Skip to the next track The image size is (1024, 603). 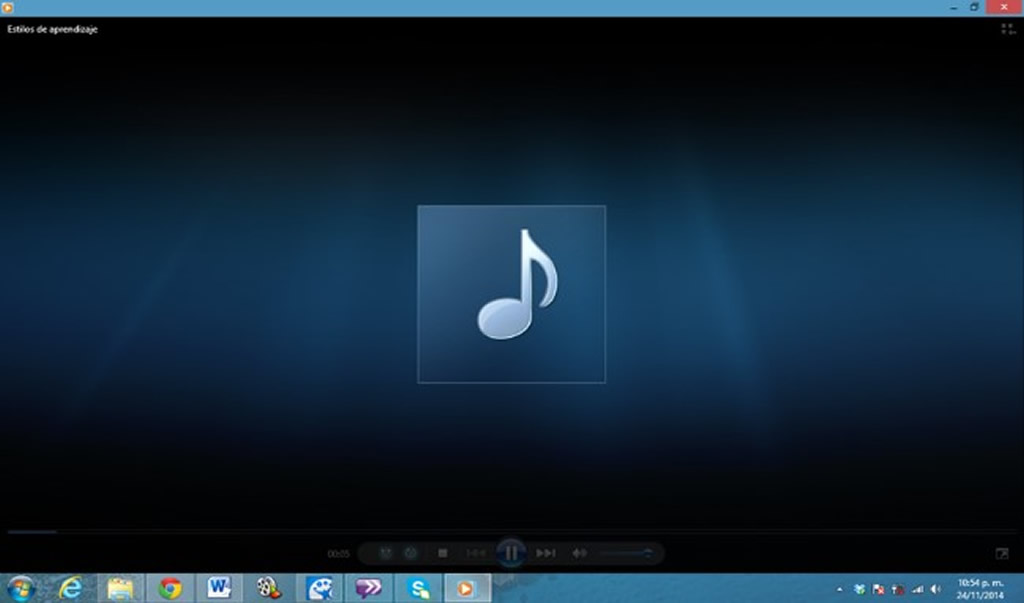coord(546,553)
